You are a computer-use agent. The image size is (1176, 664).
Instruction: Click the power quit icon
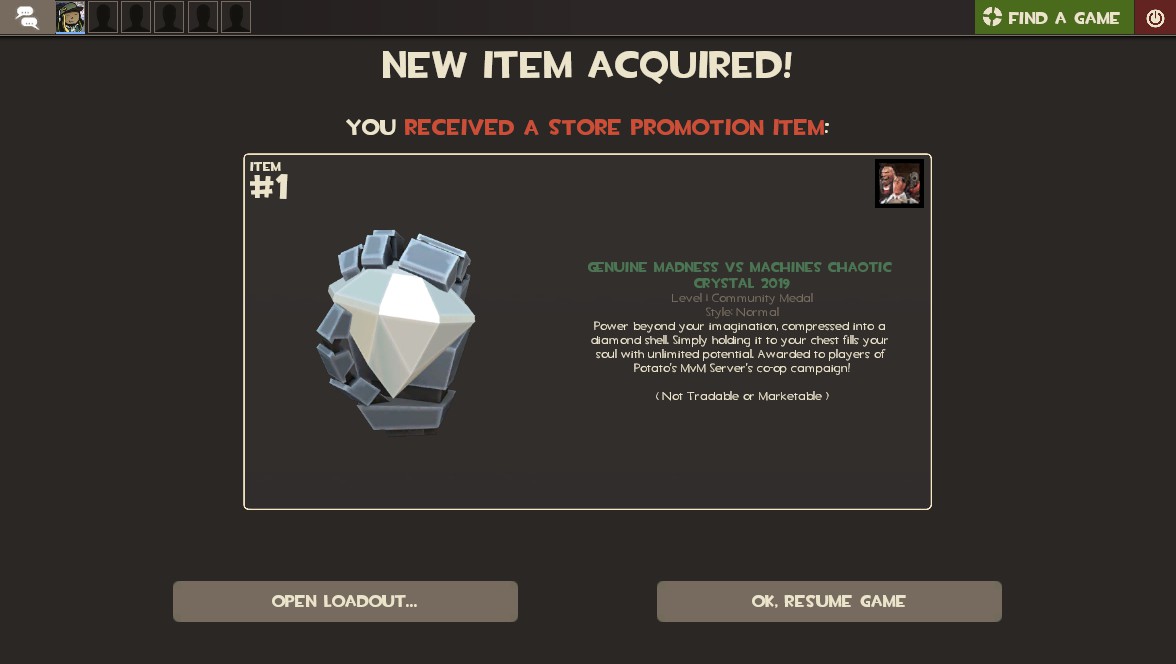1155,17
